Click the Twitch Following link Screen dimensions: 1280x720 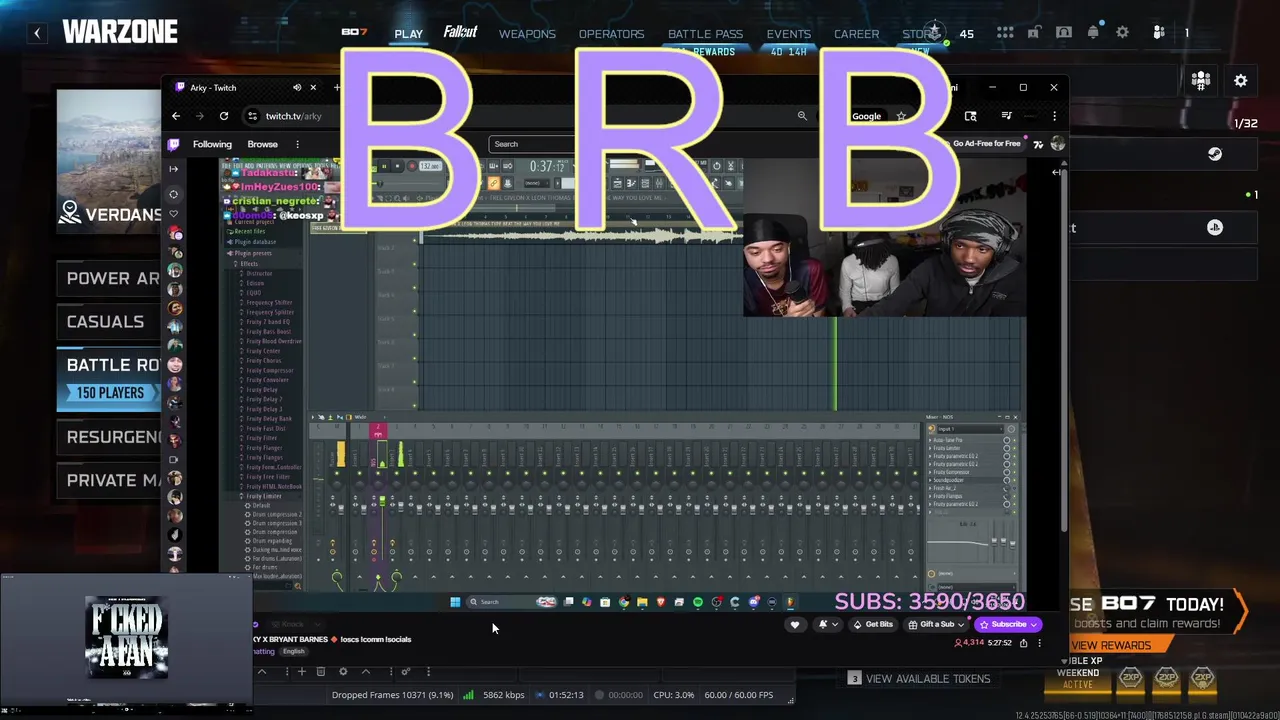point(212,144)
